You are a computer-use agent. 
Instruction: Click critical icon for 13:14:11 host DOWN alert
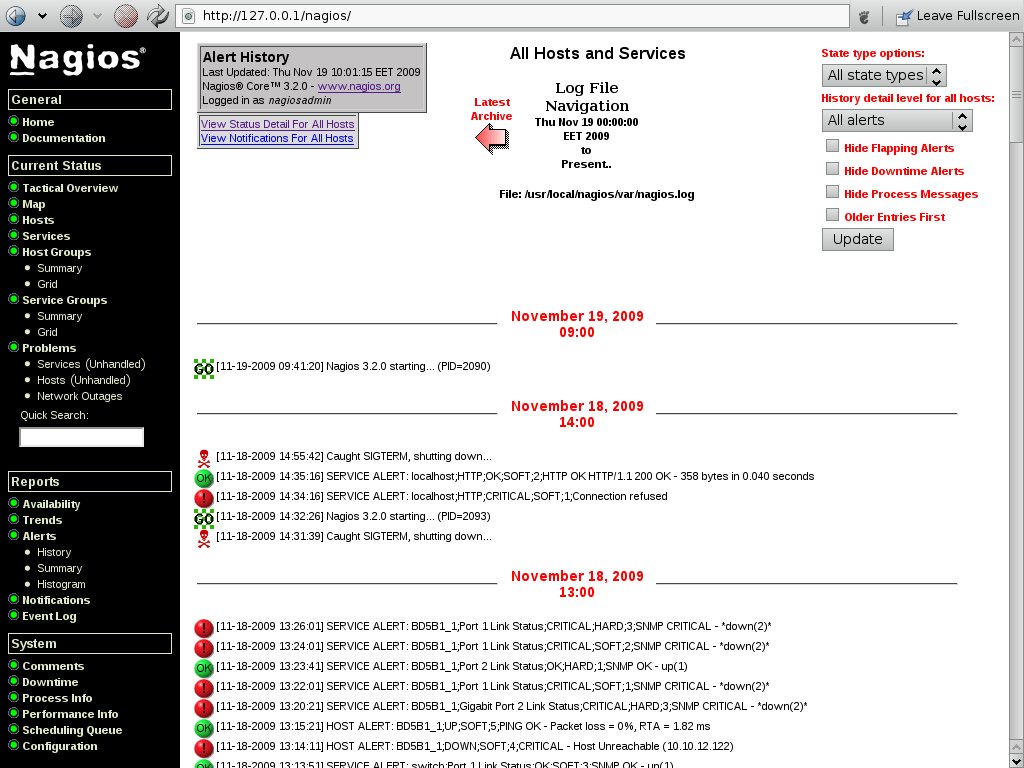click(204, 748)
